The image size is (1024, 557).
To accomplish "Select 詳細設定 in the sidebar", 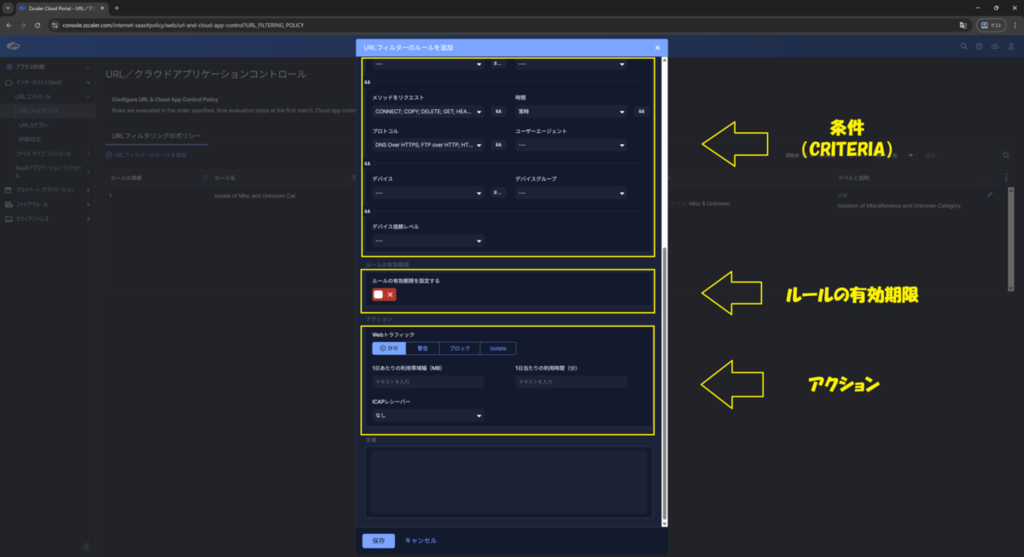I will click(x=29, y=139).
